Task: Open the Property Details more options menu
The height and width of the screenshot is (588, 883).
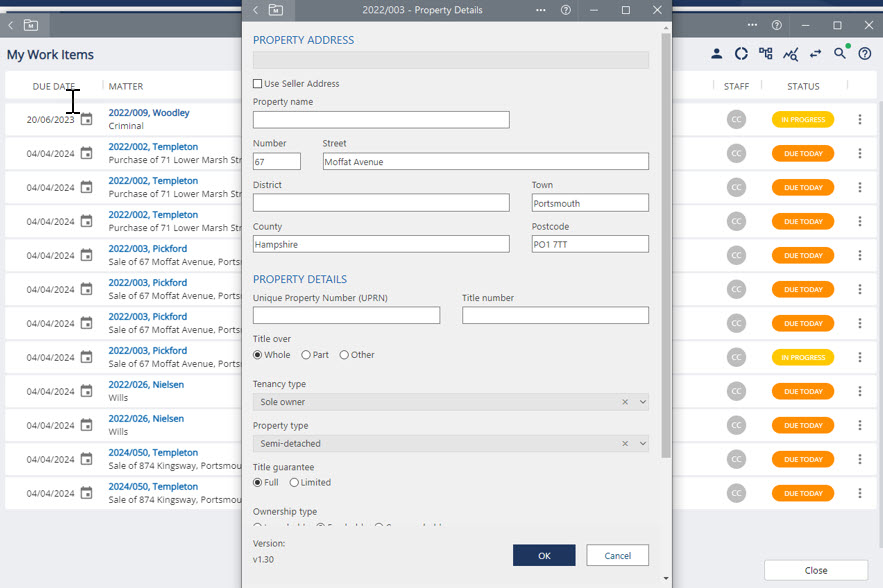Action: 541,10
